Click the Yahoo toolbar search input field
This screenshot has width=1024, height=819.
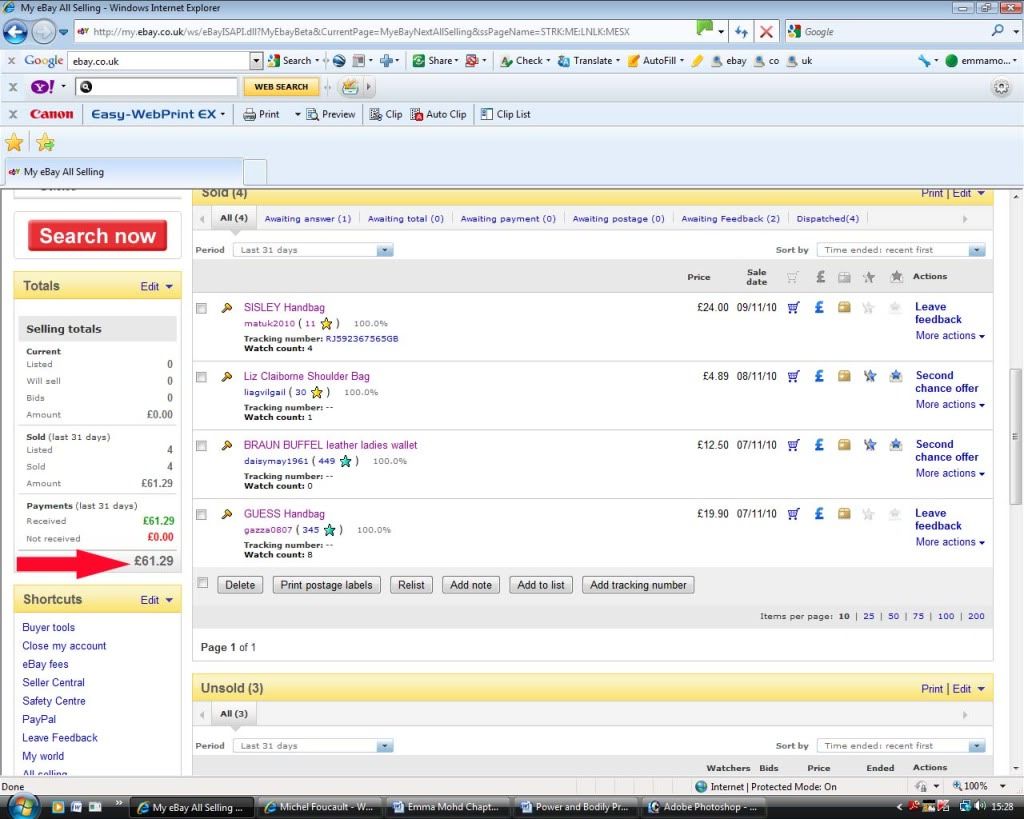tap(156, 87)
